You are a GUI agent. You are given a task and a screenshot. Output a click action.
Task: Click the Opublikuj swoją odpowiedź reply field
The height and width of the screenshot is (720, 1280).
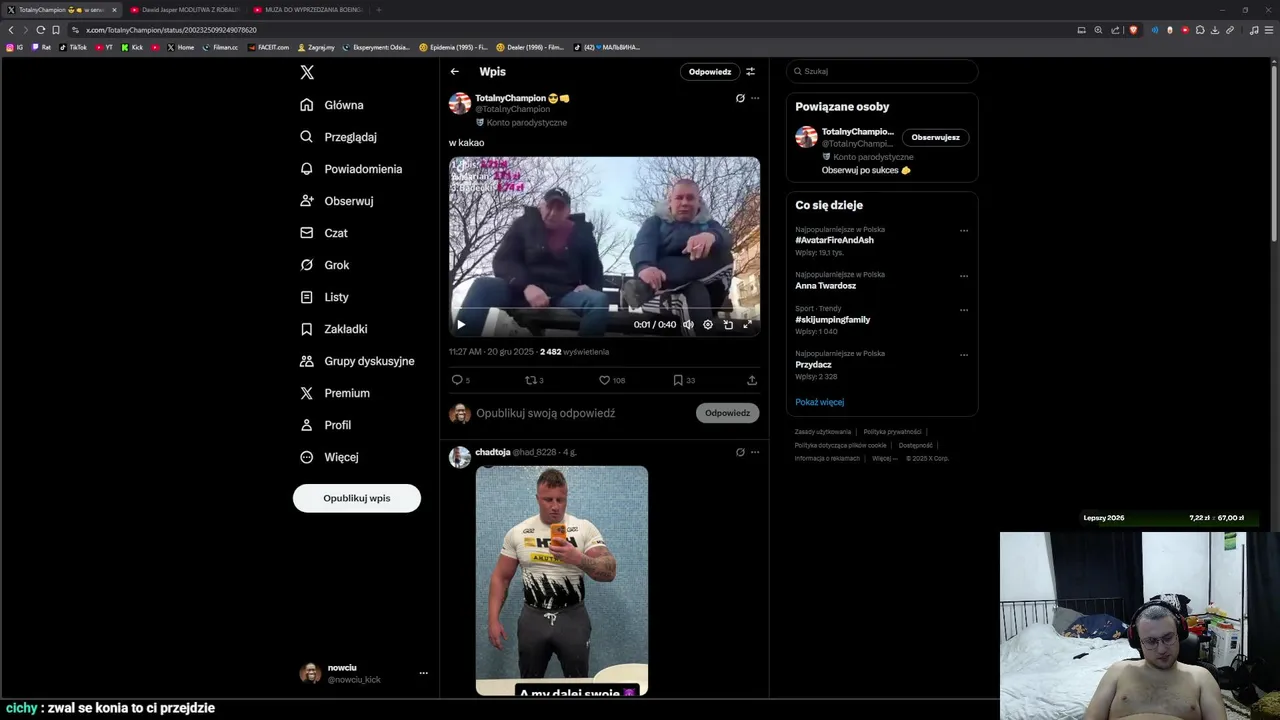point(545,413)
